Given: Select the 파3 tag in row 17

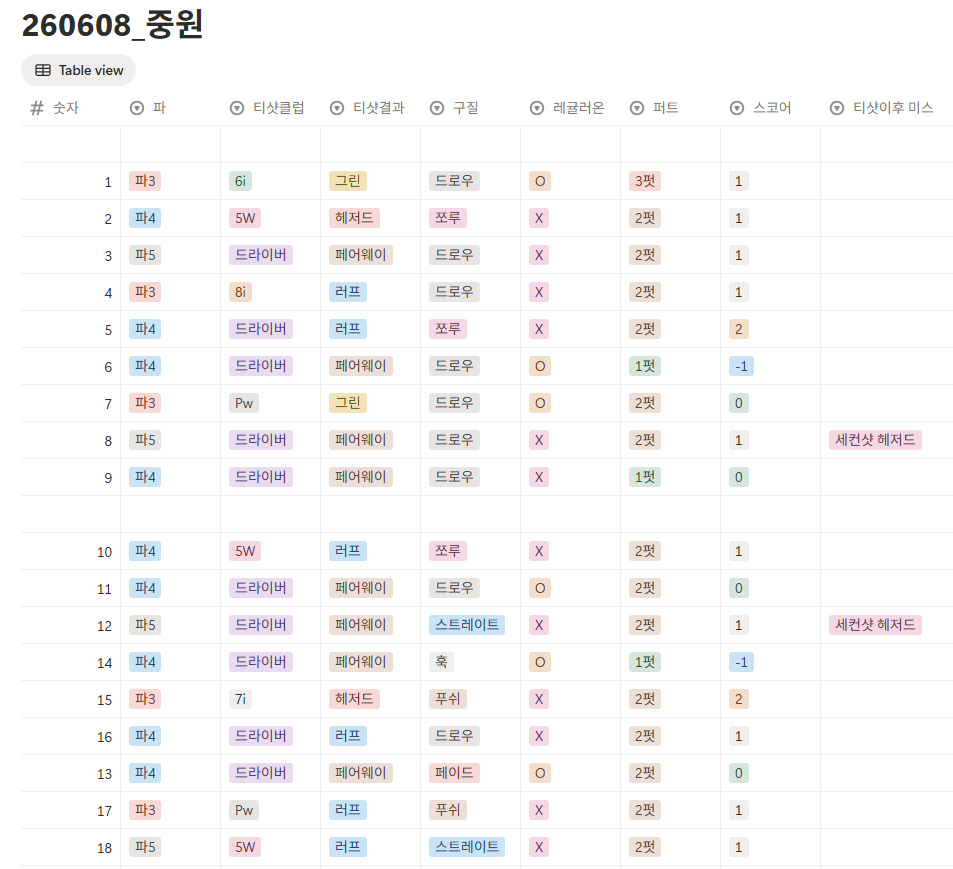Looking at the screenshot, I should point(145,810).
